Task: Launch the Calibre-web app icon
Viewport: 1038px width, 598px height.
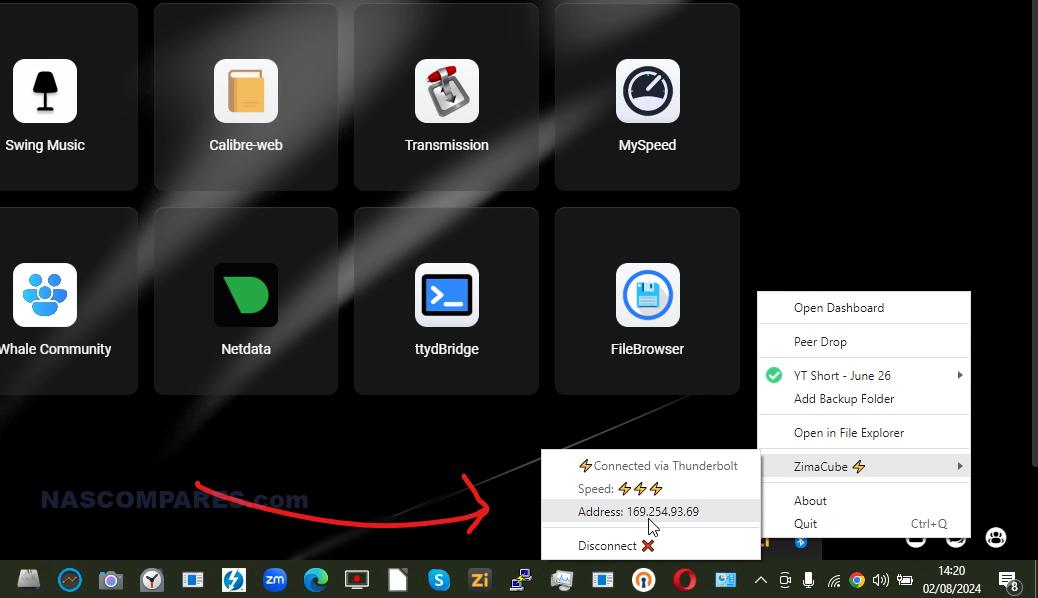Action: pos(246,91)
